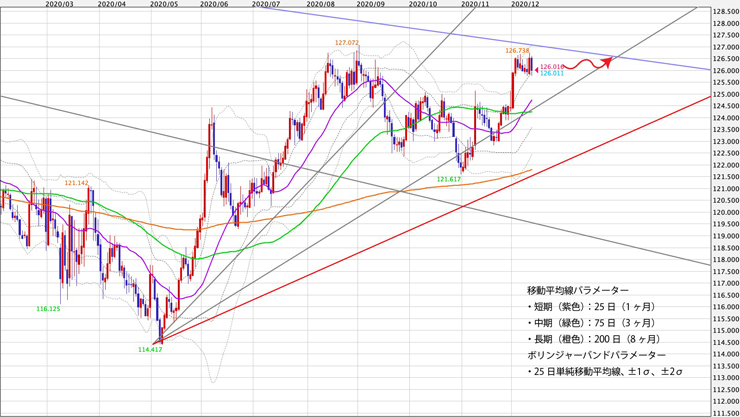Click the 113.500 price axis label
The image size is (740, 417).
[x=727, y=366]
